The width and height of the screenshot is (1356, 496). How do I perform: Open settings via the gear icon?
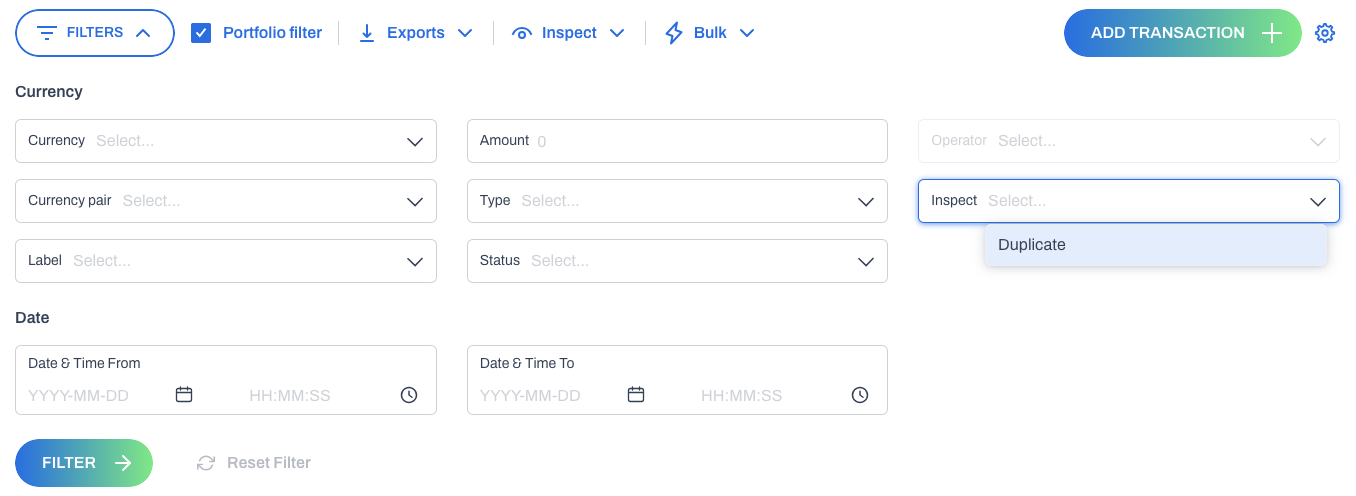[1325, 33]
